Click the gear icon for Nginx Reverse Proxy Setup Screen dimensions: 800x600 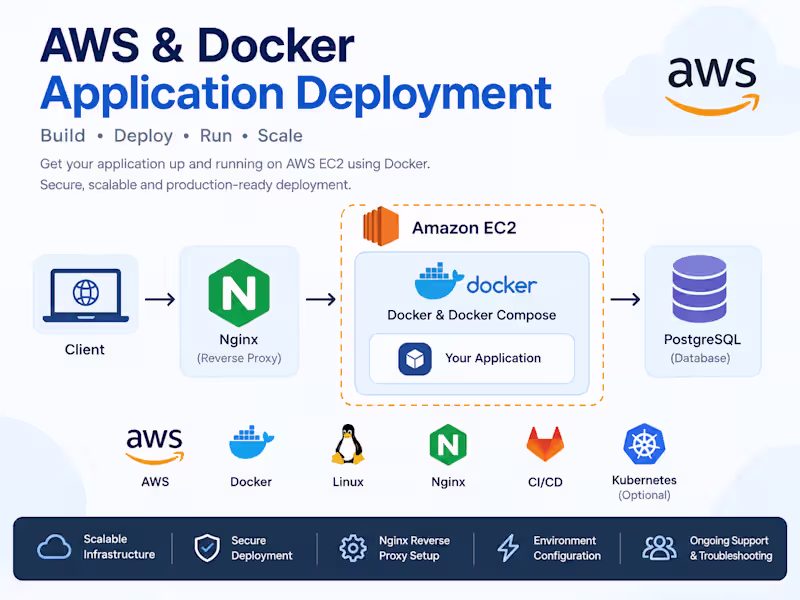tap(353, 548)
